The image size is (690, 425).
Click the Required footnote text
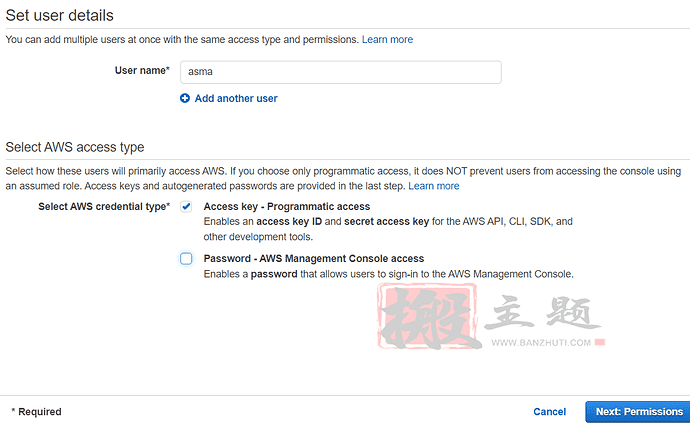tap(37, 412)
